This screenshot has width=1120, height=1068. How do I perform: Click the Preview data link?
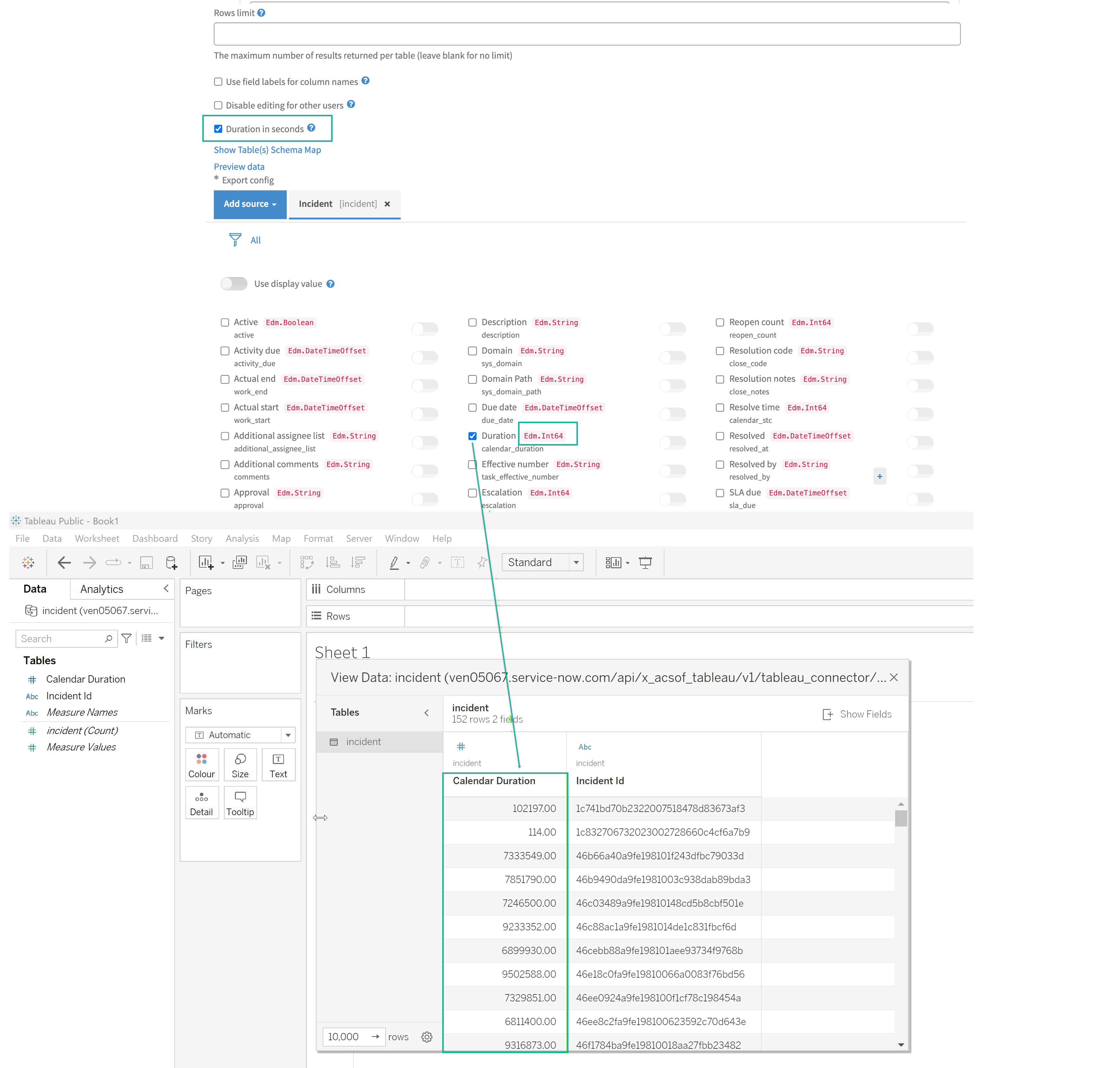(x=239, y=167)
